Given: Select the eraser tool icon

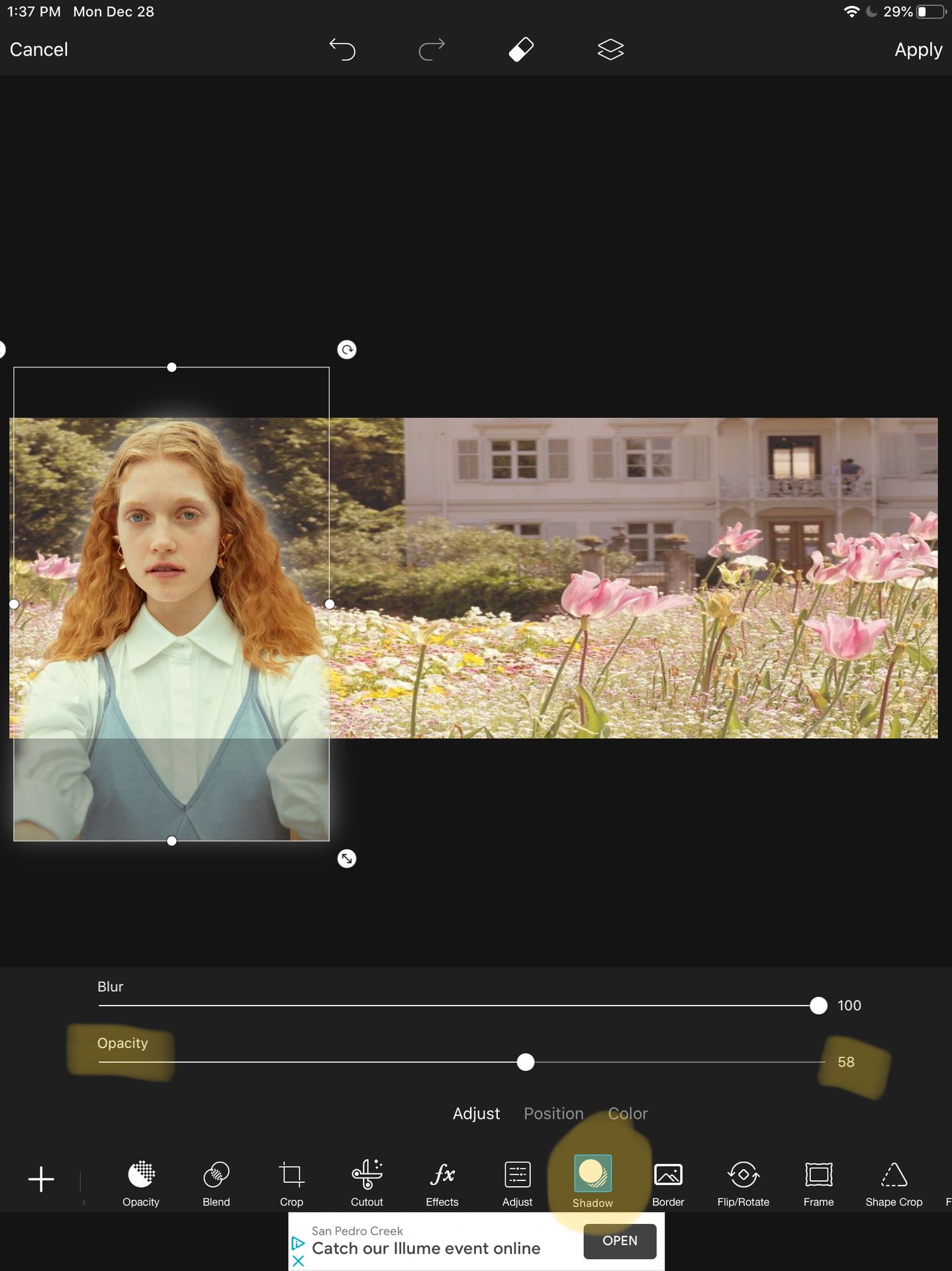Looking at the screenshot, I should pyautogui.click(x=521, y=50).
